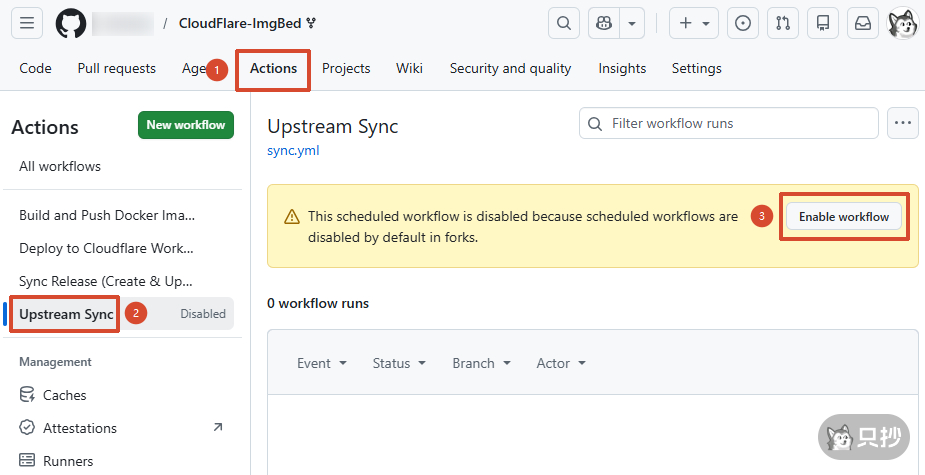Expand the Event filter dropdown
The width and height of the screenshot is (925, 475).
(x=322, y=363)
